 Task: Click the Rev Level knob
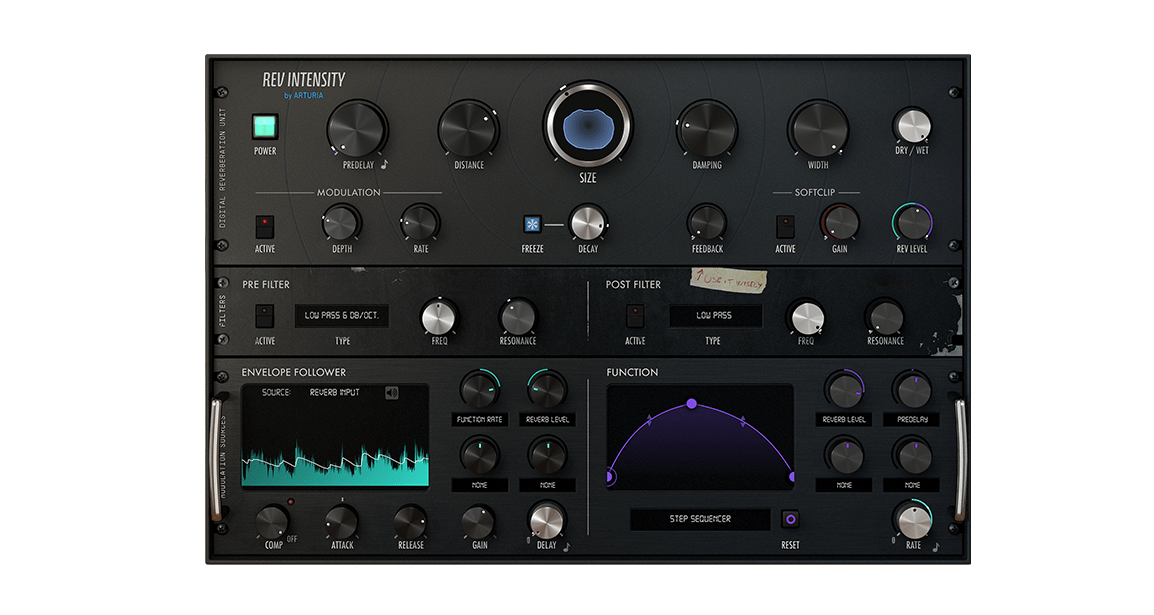pos(913,222)
